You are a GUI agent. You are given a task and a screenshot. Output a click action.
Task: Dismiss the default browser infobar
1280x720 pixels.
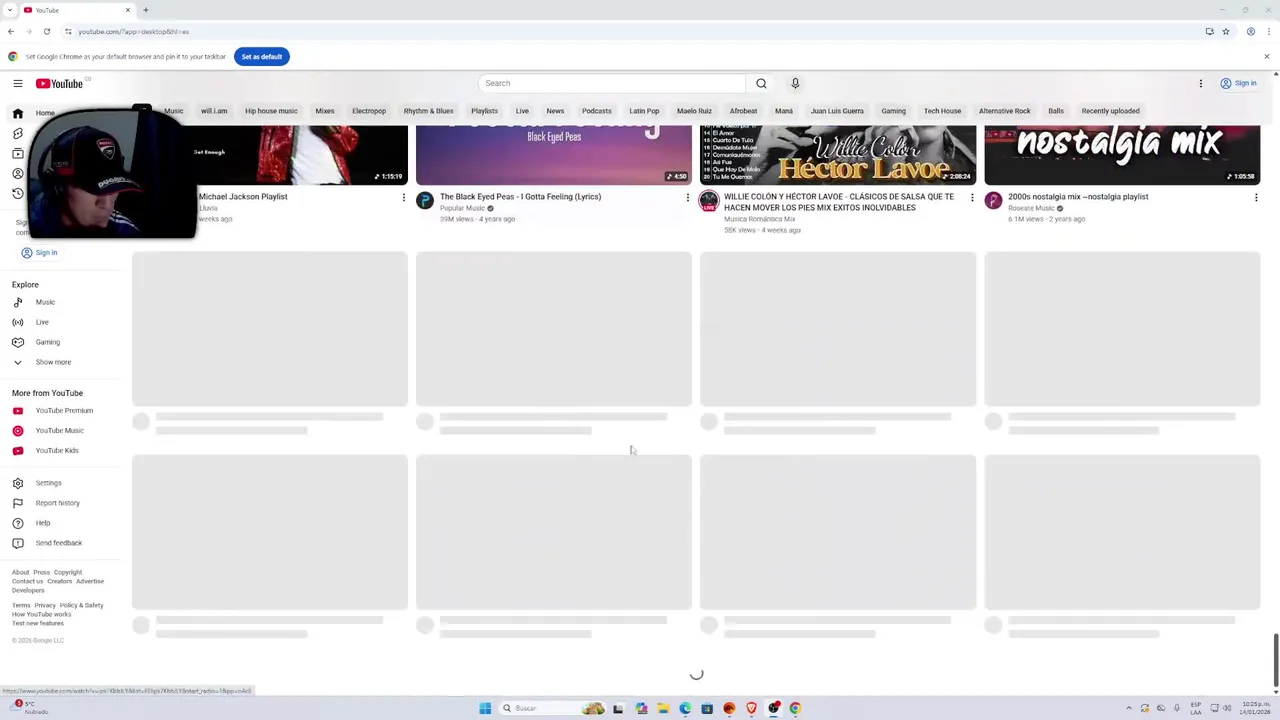(1266, 57)
